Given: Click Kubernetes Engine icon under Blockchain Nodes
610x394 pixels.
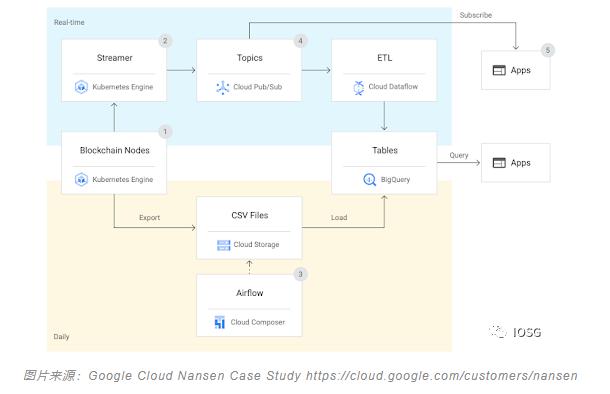Looking at the screenshot, I should click(x=81, y=180).
